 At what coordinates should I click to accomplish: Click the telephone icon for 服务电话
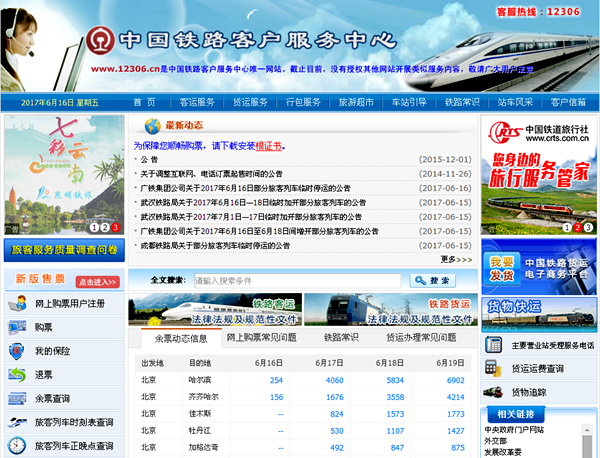494,345
